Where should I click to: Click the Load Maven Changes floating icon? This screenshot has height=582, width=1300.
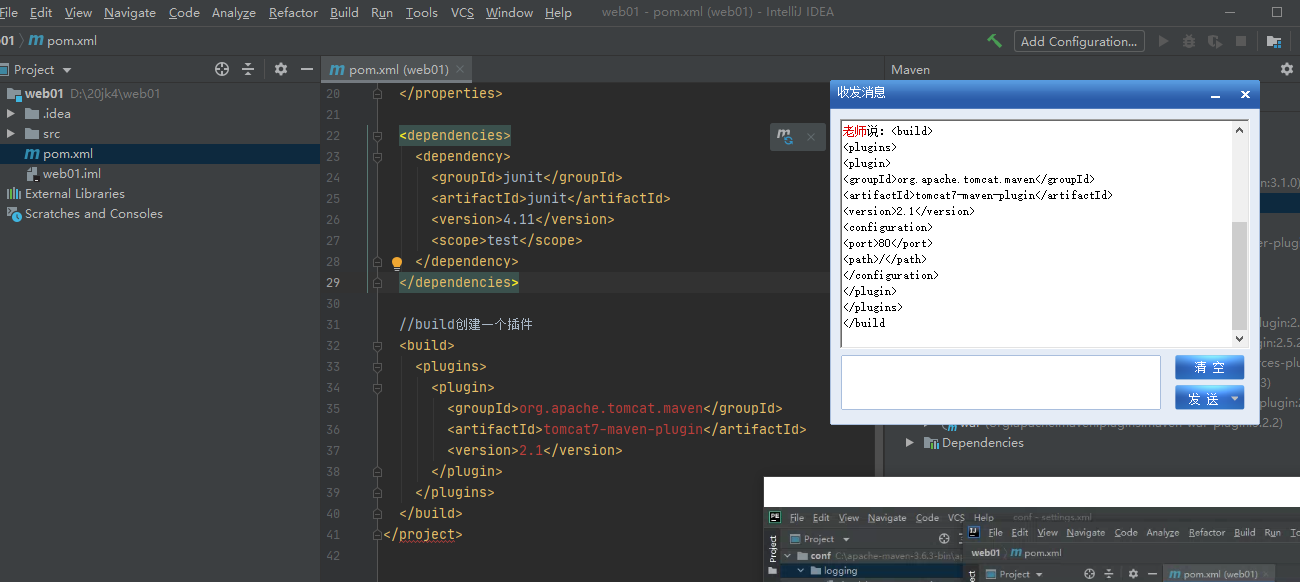point(786,137)
